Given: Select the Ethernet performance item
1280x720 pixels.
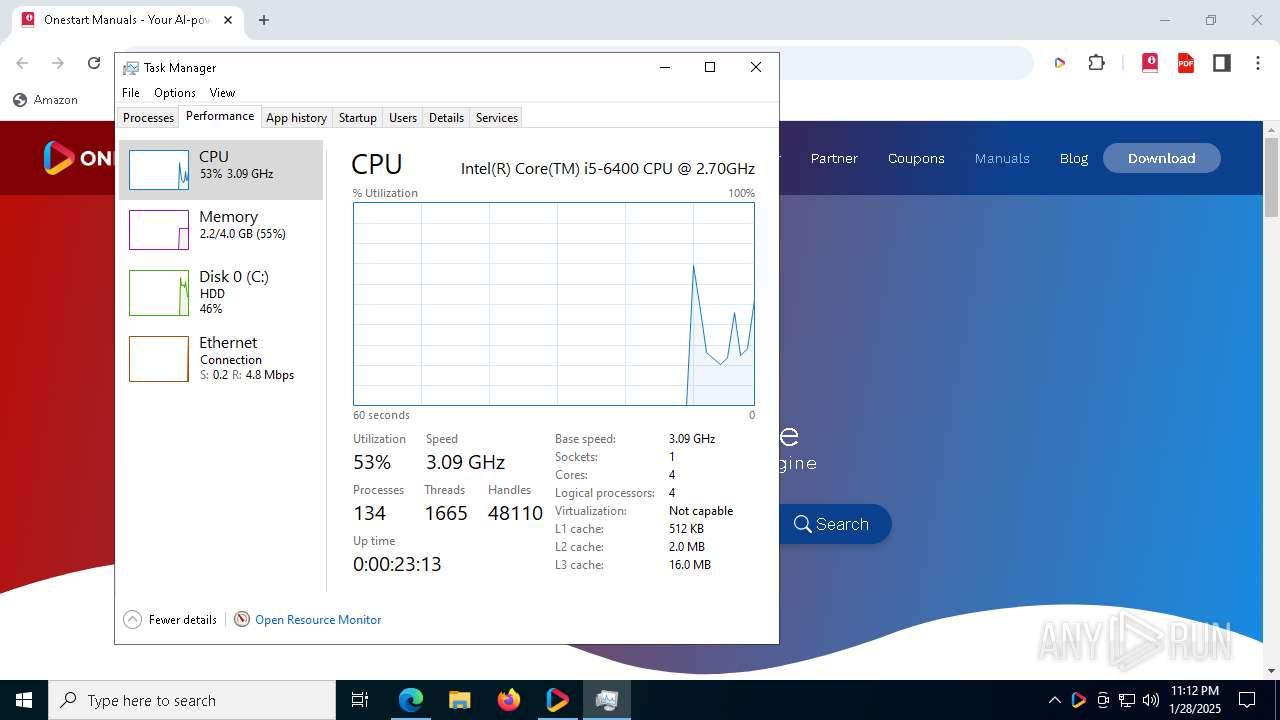Looking at the screenshot, I should pos(221,358).
